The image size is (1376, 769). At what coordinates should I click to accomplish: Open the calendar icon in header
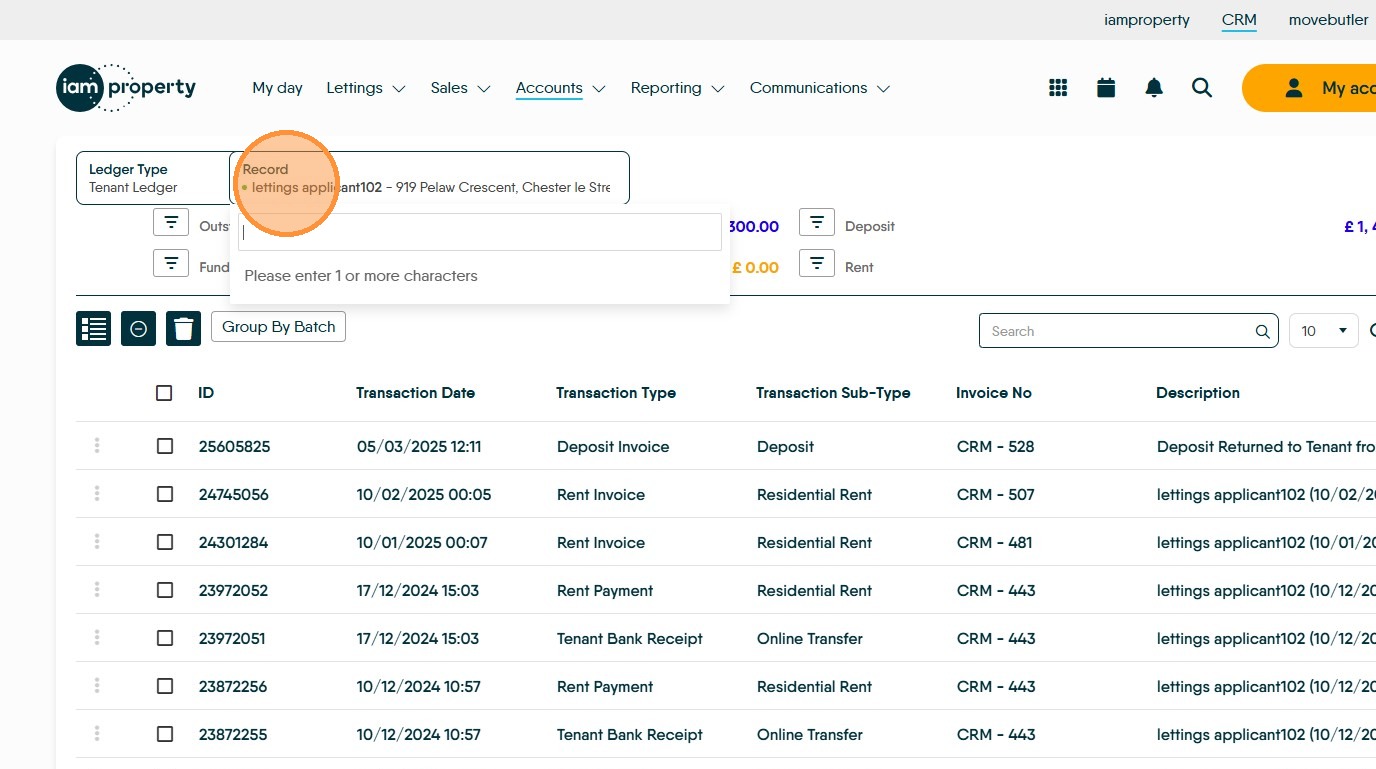[1106, 88]
